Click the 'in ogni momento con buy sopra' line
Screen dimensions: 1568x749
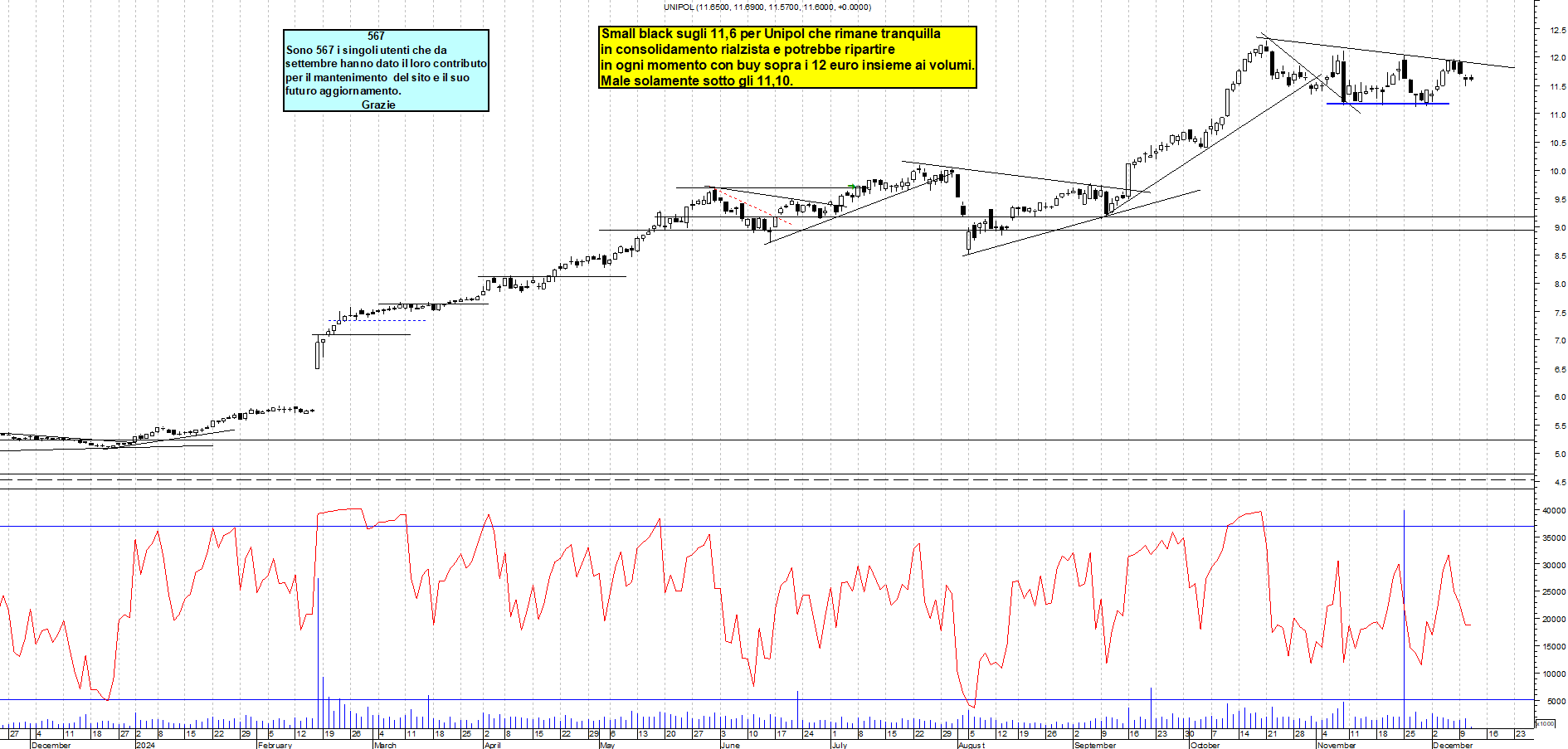click(x=788, y=66)
